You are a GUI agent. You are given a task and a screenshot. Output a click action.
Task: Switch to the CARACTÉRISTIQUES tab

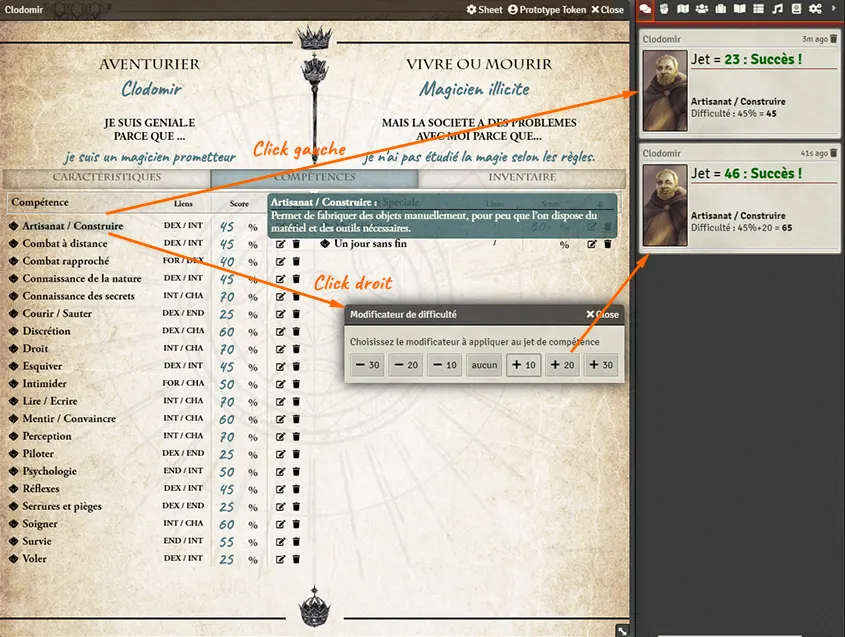tap(107, 177)
